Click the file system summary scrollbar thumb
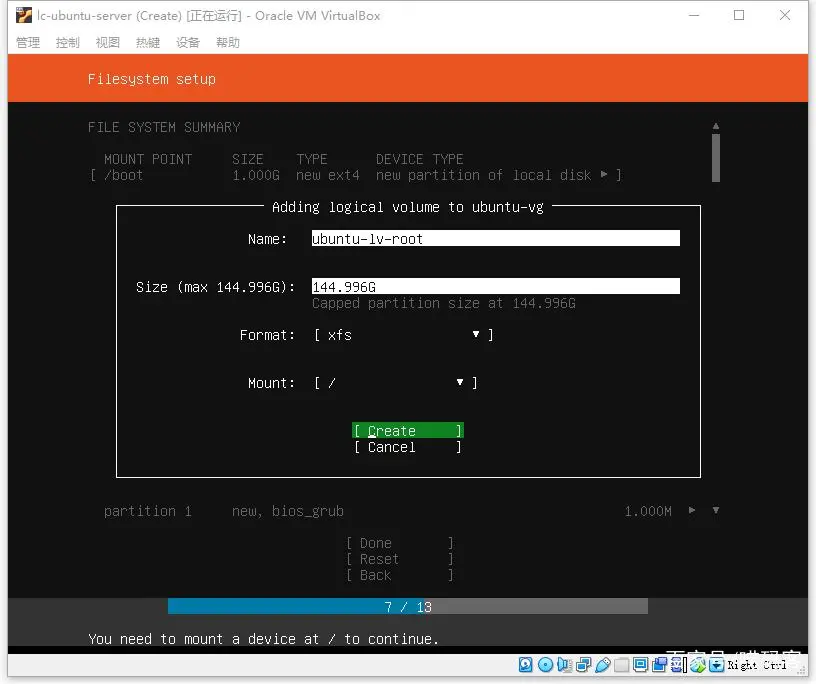816x684 pixels. tap(716, 158)
